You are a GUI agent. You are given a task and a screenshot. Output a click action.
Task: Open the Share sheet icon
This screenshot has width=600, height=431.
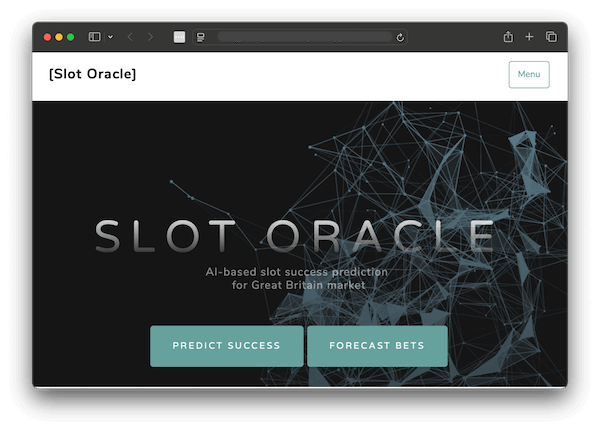(508, 37)
